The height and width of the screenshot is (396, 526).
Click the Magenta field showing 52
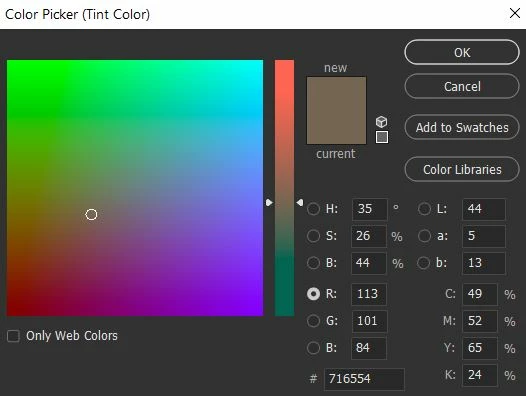click(x=480, y=321)
